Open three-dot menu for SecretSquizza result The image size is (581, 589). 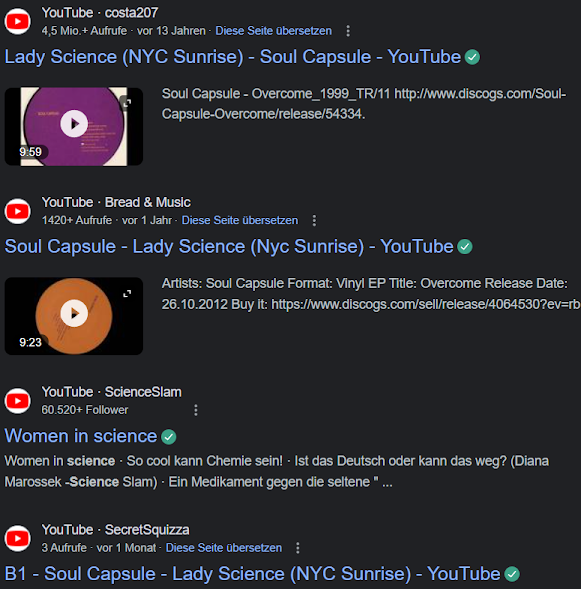[x=298, y=548]
